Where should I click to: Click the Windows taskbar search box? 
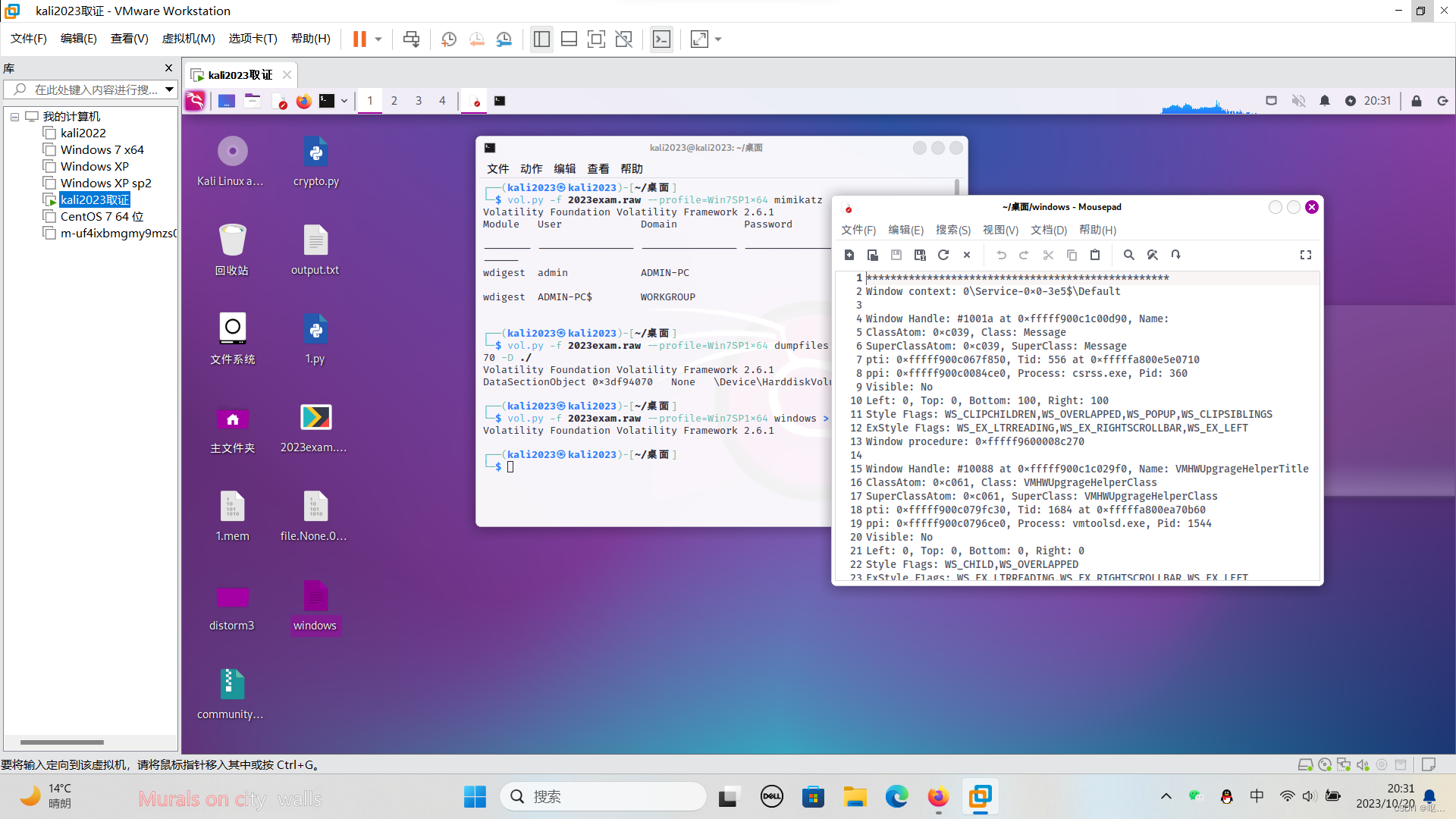point(604,796)
